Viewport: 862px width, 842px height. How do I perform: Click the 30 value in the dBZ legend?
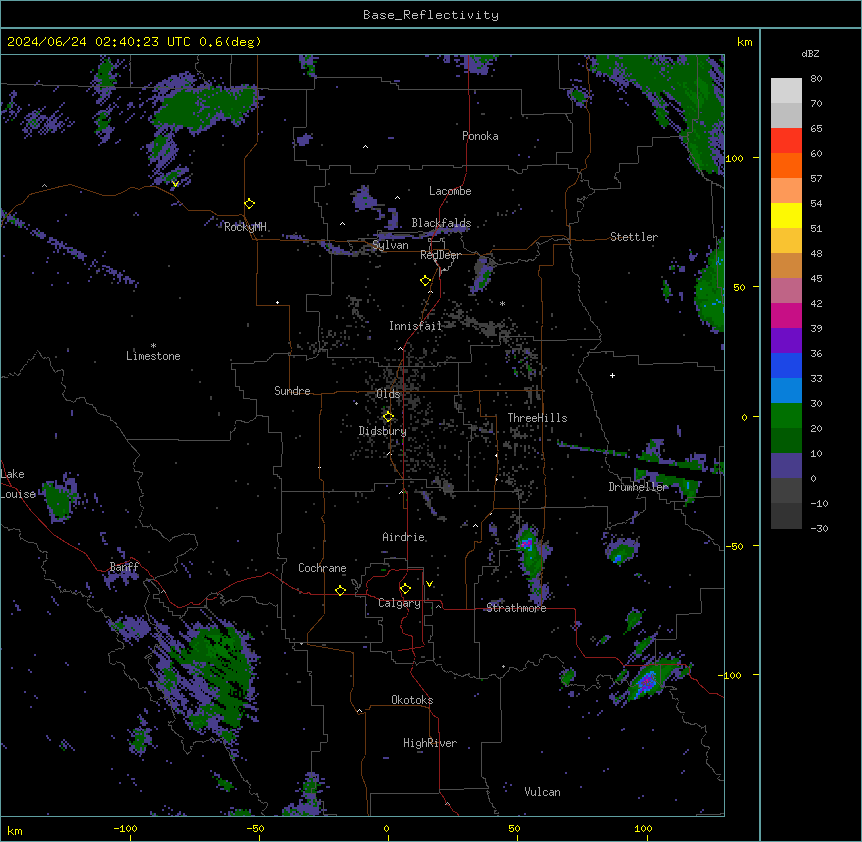pyautogui.click(x=816, y=403)
